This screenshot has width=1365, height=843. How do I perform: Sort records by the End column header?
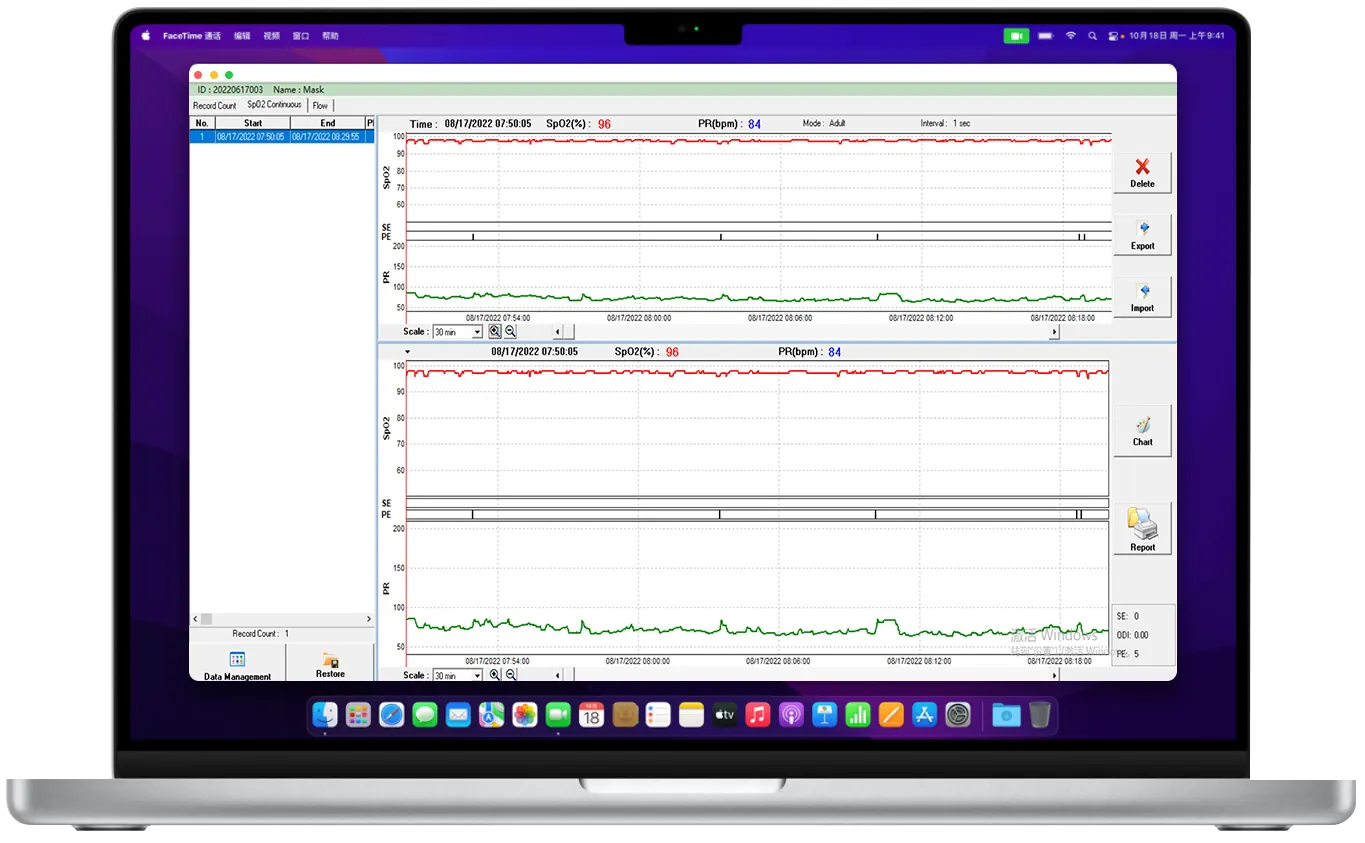(x=328, y=123)
